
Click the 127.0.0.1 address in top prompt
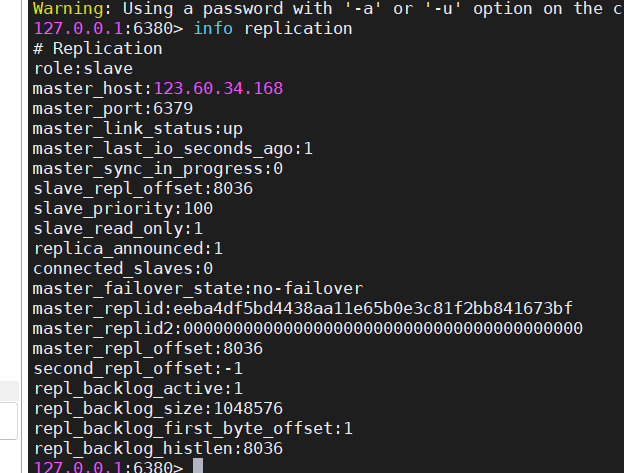pyautogui.click(x=78, y=29)
